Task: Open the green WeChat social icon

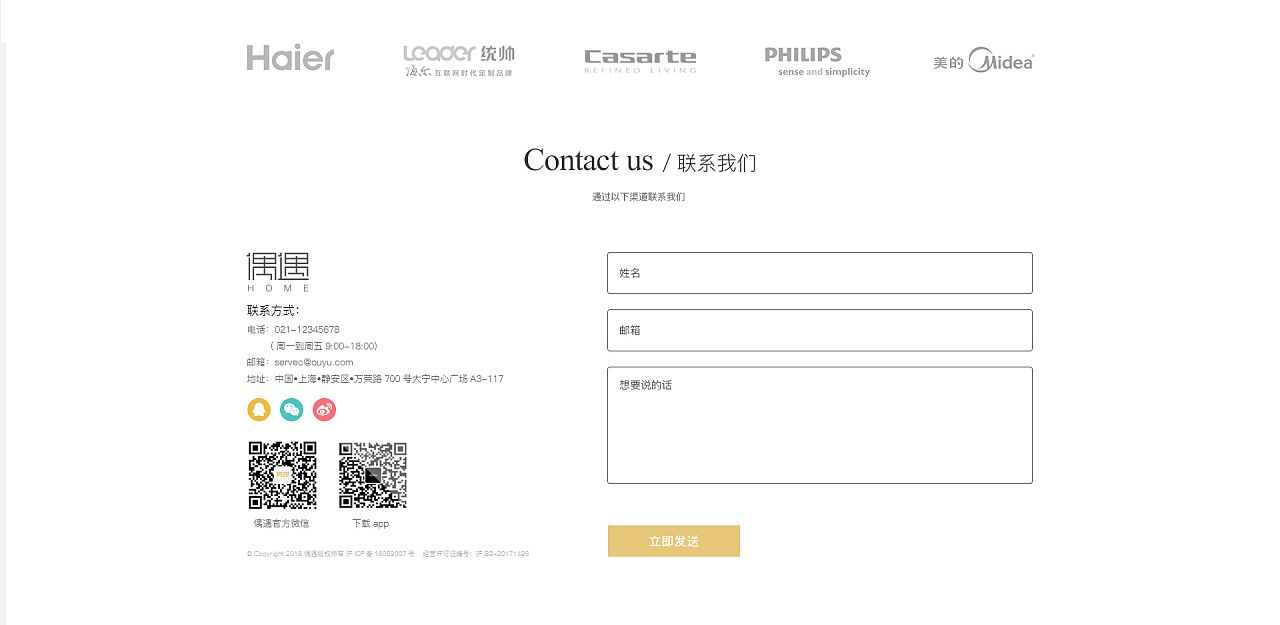Action: coord(292,409)
